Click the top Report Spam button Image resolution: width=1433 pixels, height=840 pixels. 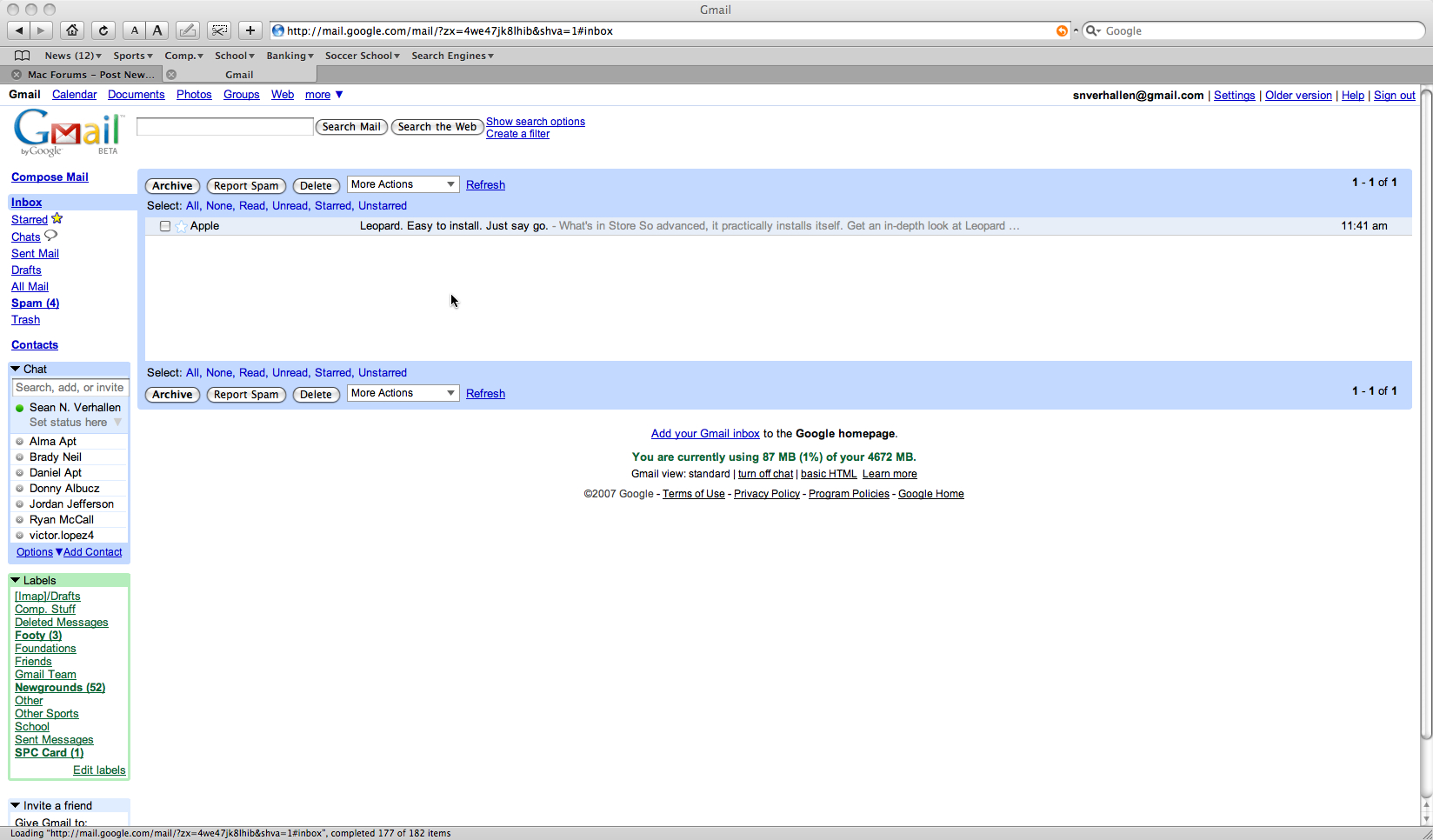(x=246, y=186)
